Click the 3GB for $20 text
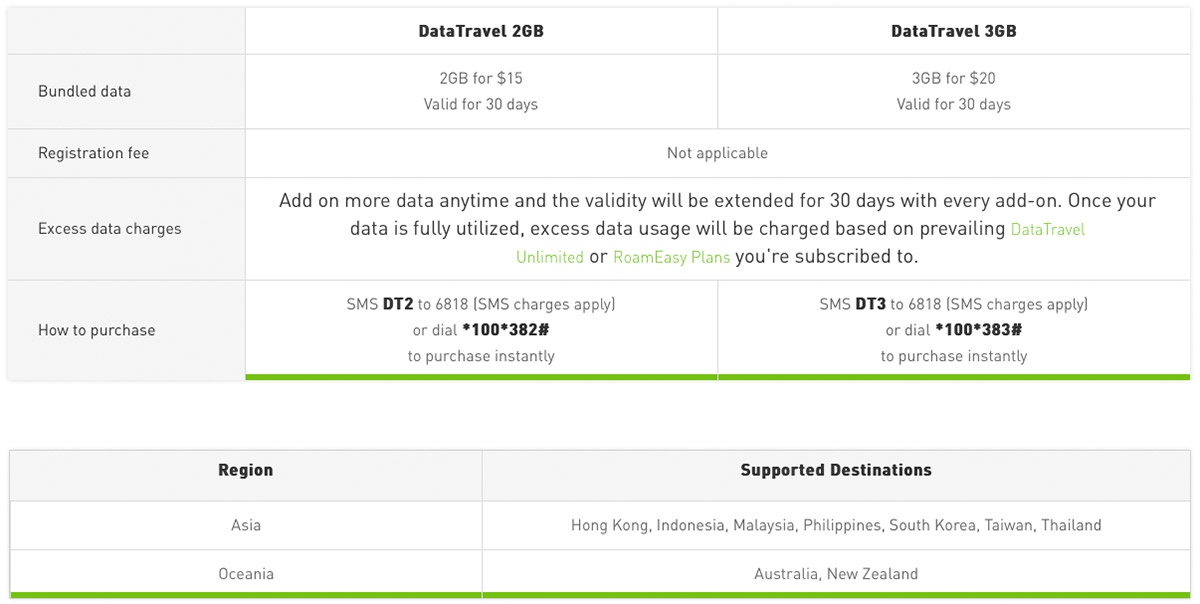Viewport: 1200px width, 604px height. [953, 78]
